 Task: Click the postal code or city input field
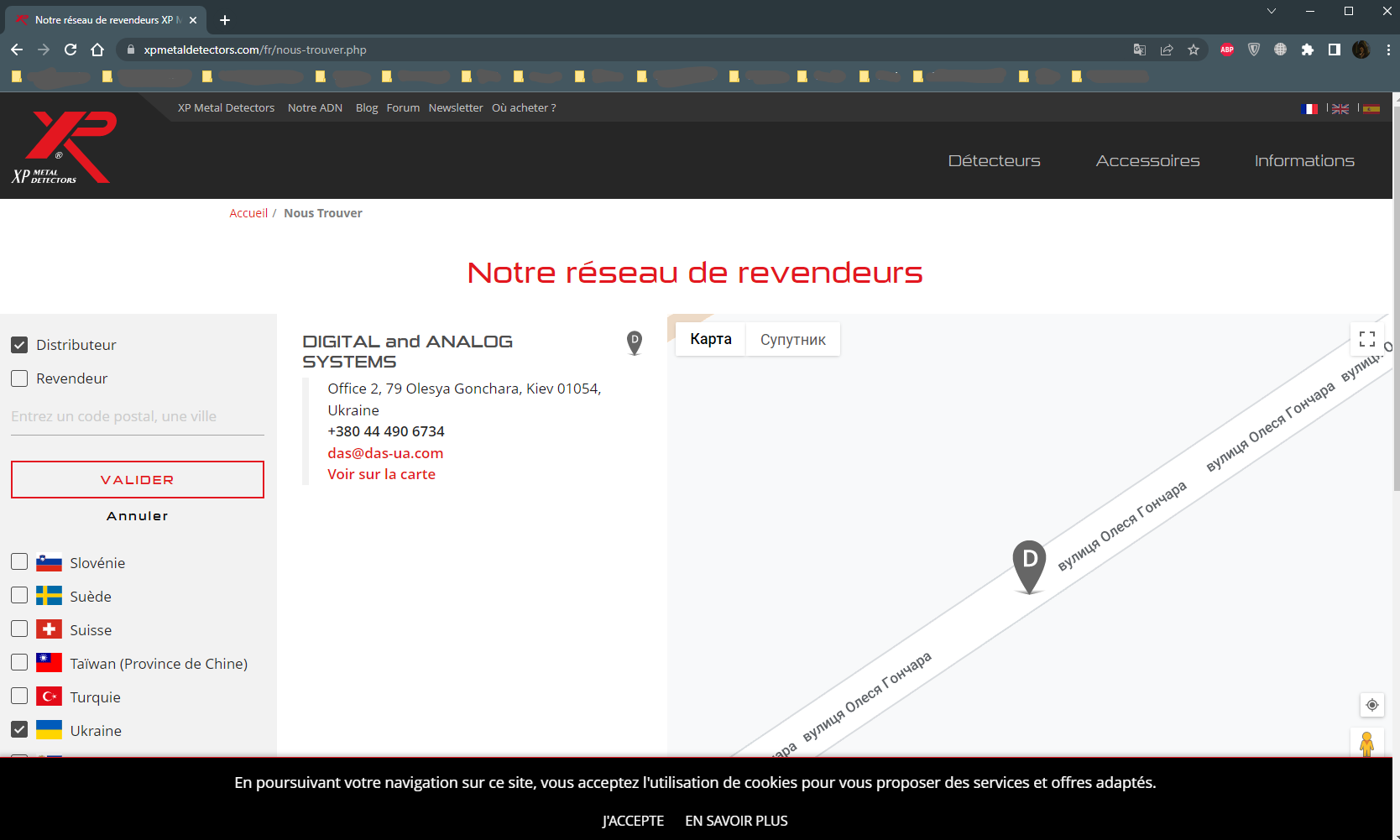point(137,417)
